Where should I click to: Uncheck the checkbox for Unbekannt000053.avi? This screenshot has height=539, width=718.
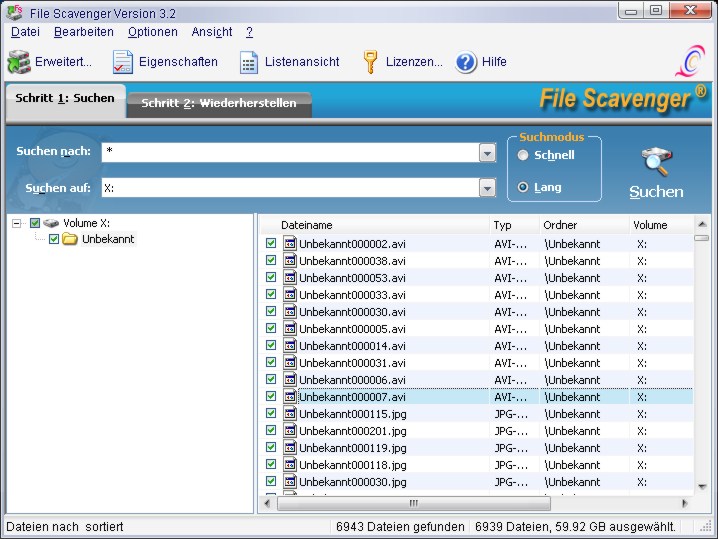271,277
